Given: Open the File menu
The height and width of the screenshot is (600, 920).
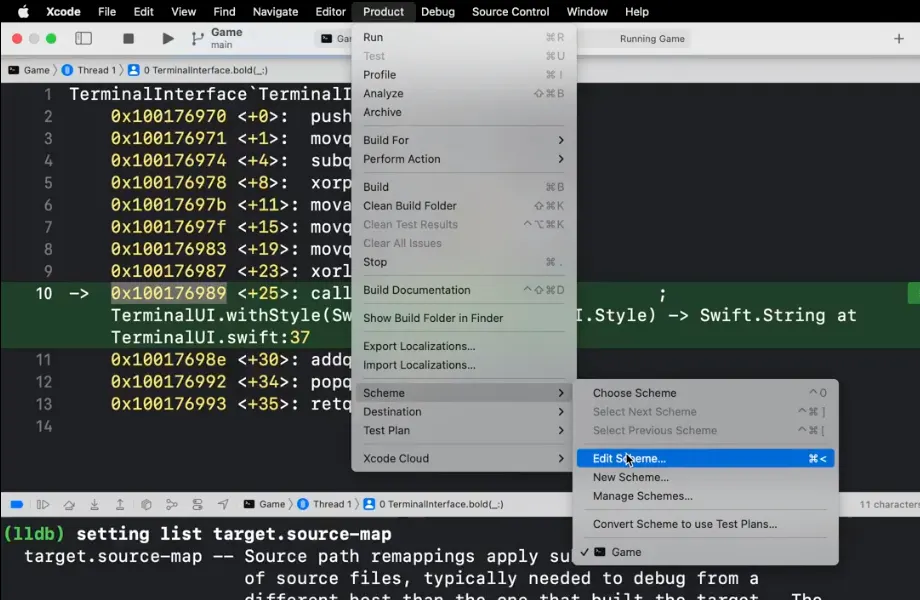Looking at the screenshot, I should [x=107, y=12].
